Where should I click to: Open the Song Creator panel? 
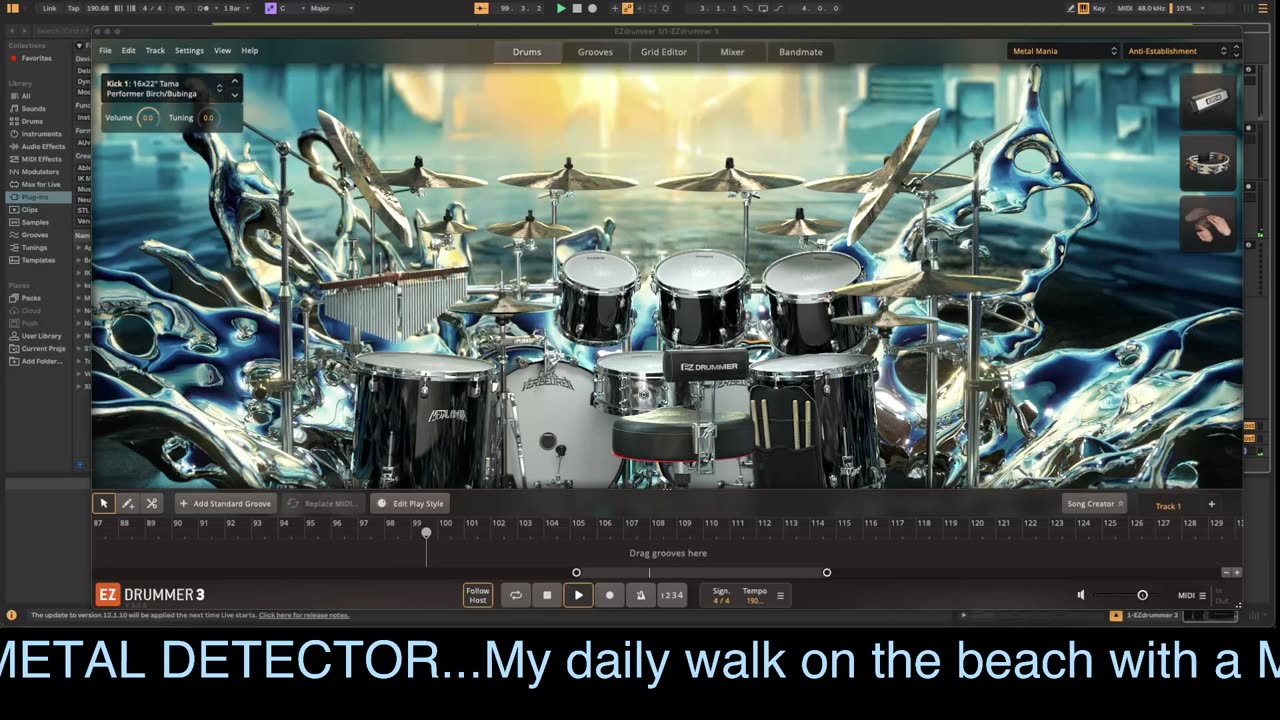point(1095,504)
